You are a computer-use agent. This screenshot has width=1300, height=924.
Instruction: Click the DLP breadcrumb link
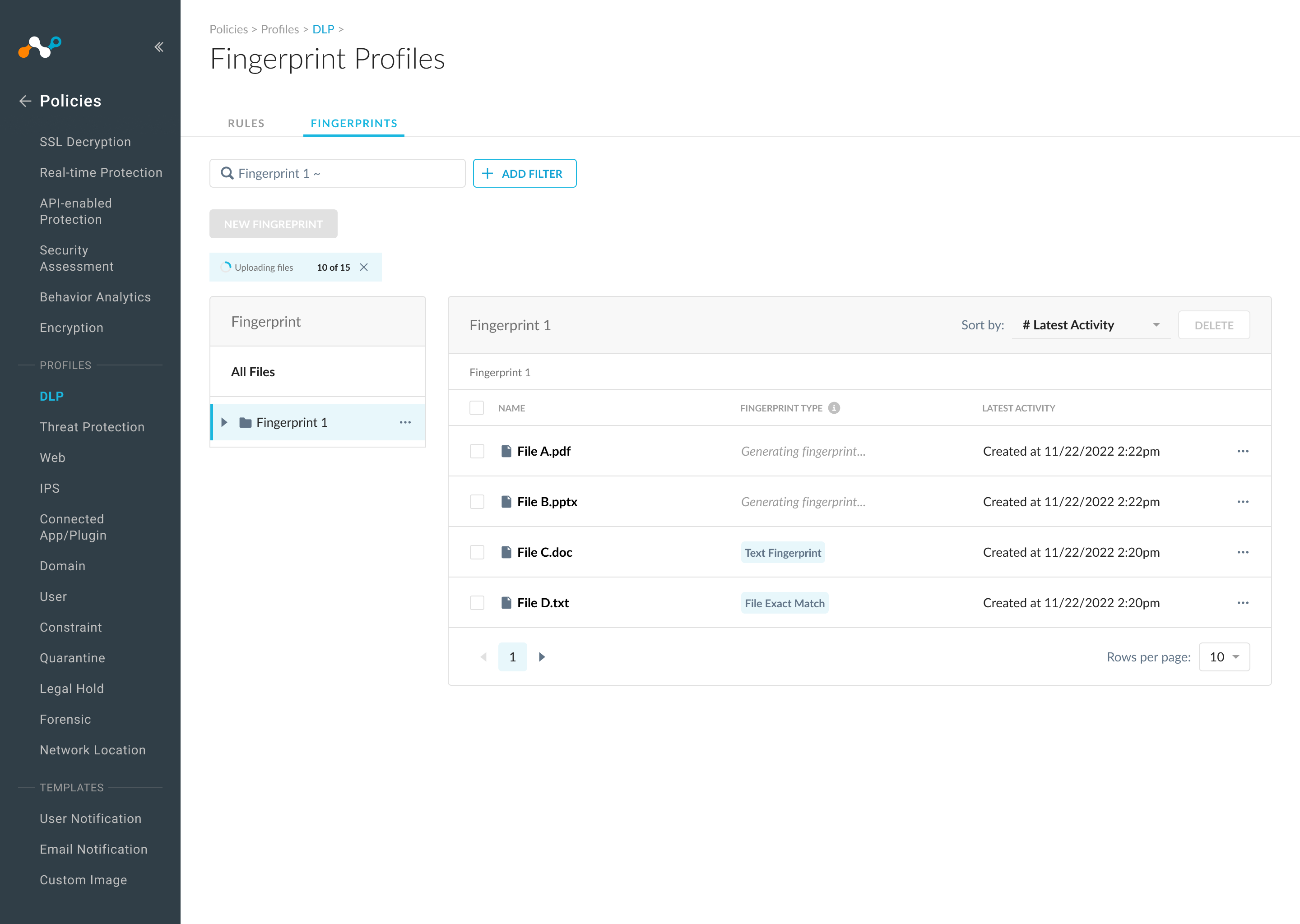click(x=323, y=29)
